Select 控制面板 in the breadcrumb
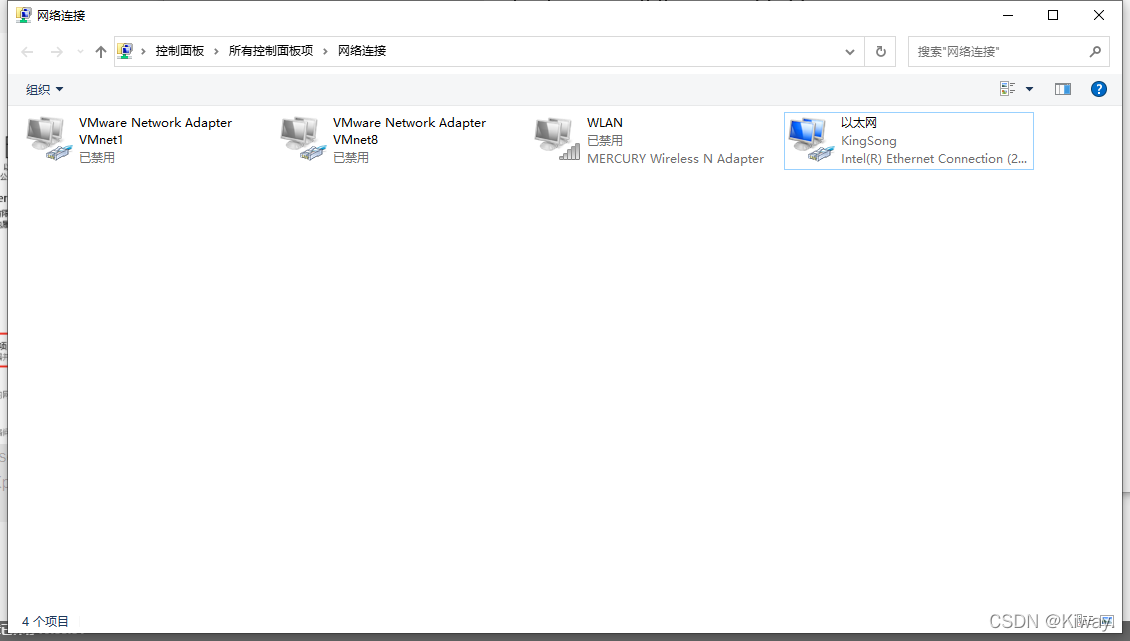Screen dimensions: 1130x641 (180, 51)
